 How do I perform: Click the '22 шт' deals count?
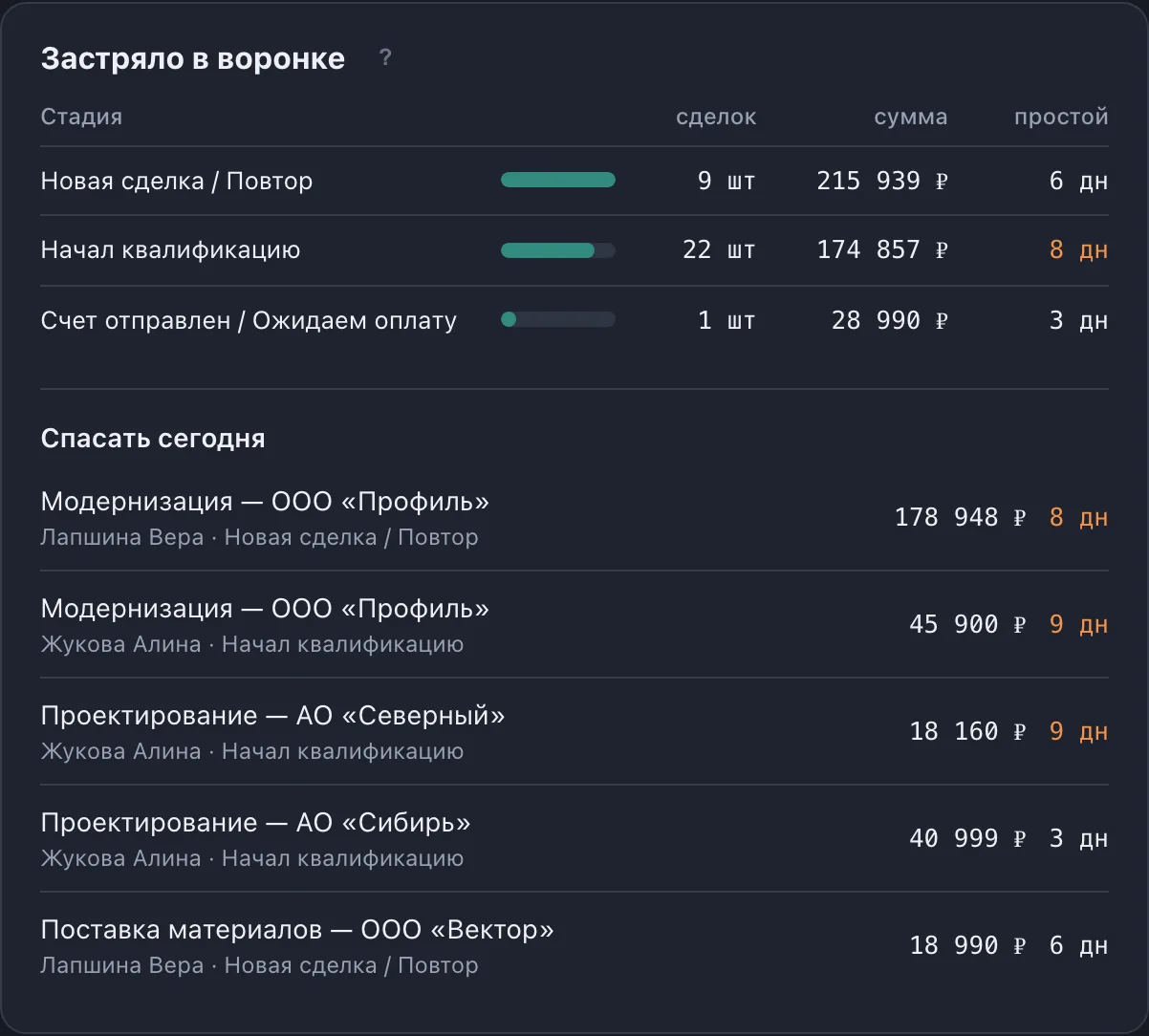pos(719,250)
